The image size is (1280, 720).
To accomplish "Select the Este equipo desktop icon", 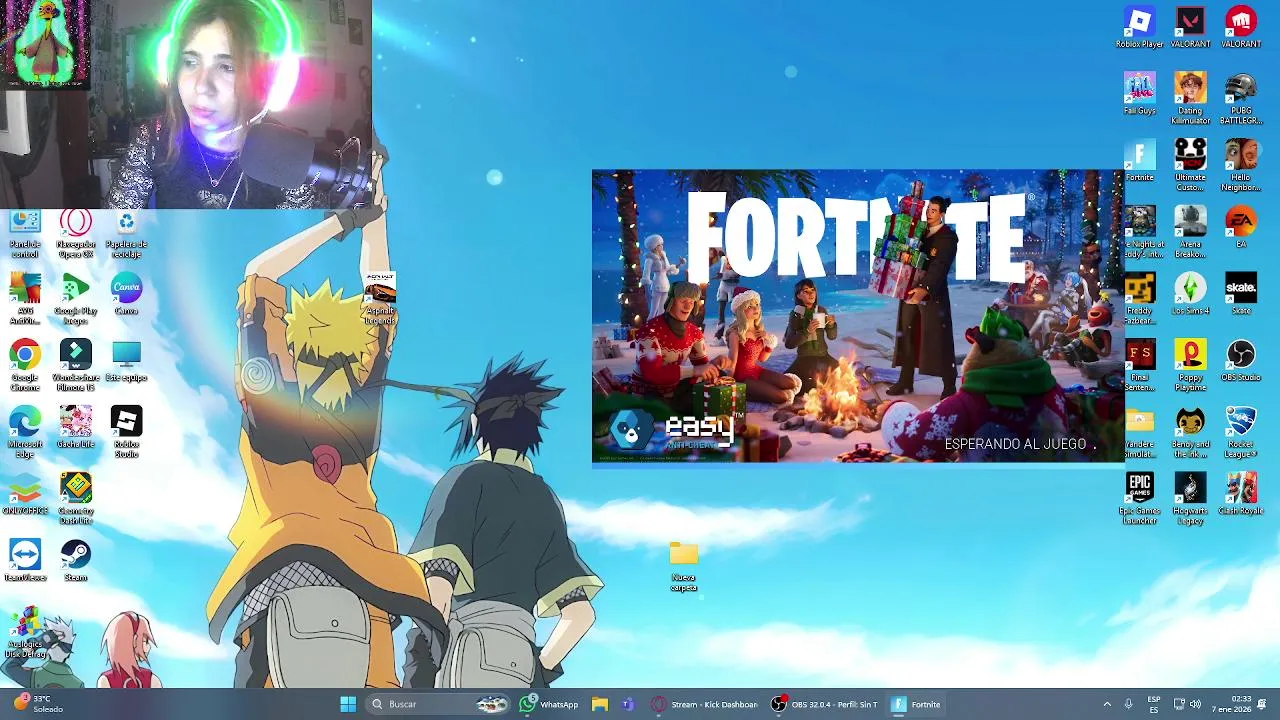I will click(126, 361).
